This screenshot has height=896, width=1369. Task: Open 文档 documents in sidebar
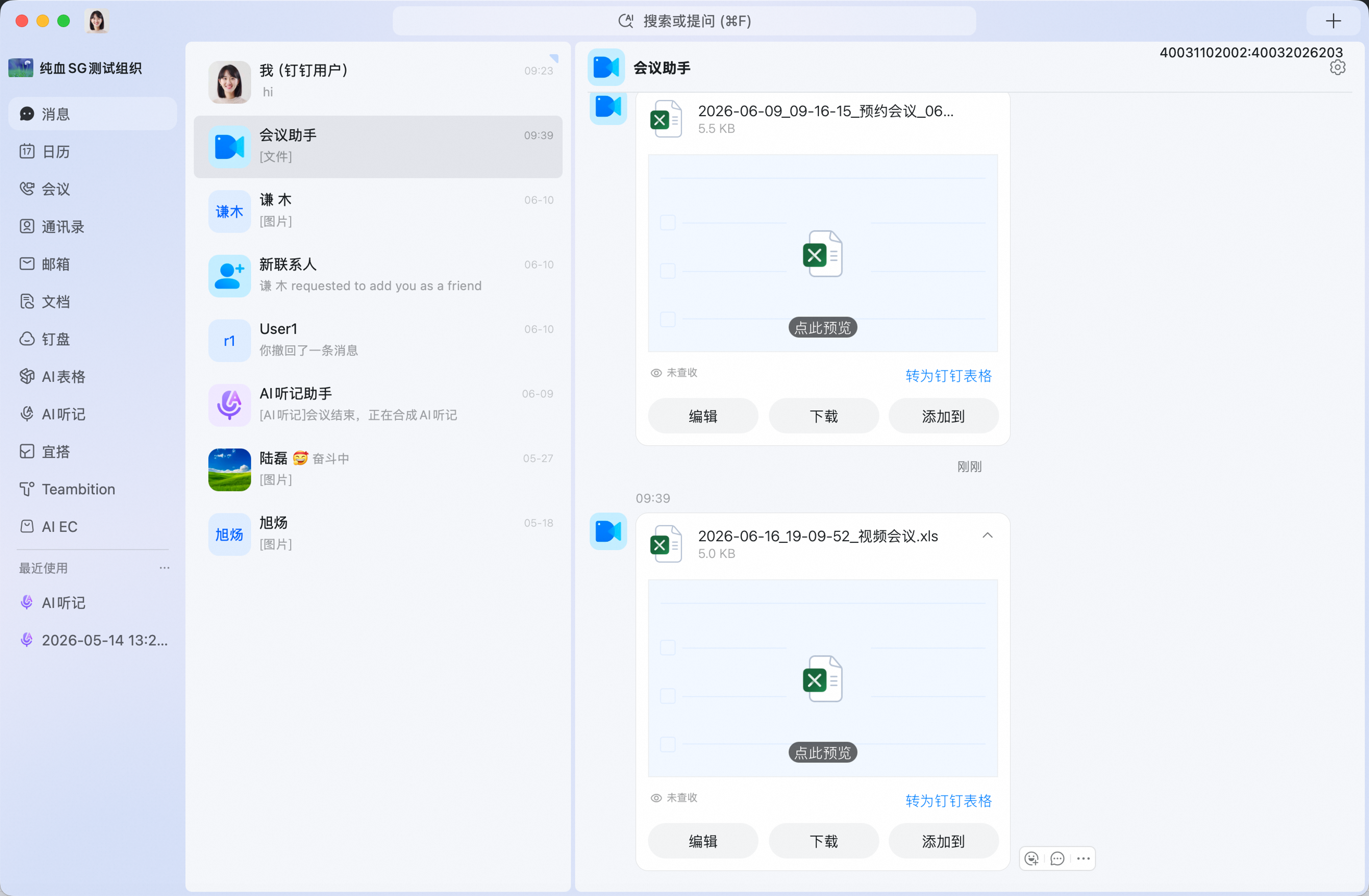click(93, 301)
